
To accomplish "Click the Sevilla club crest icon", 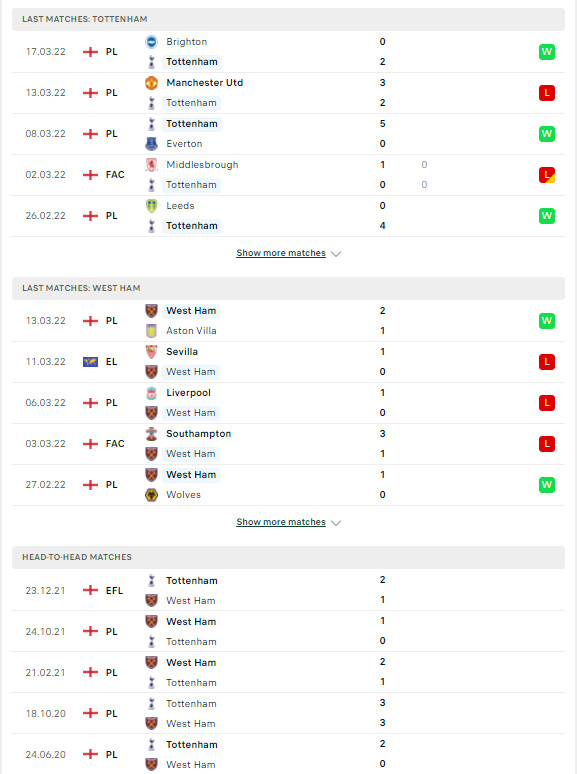I will click(152, 352).
